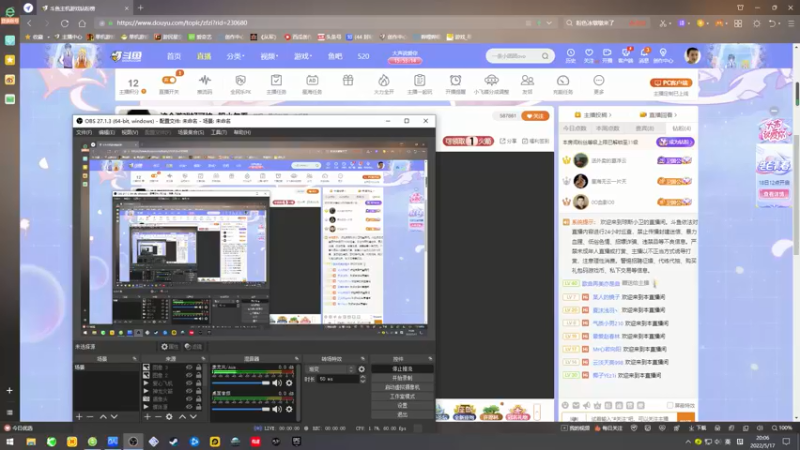Viewport: 800px width, 450px height.
Task: Open 麦克风/Aux audio settings gear
Action: [x=289, y=383]
